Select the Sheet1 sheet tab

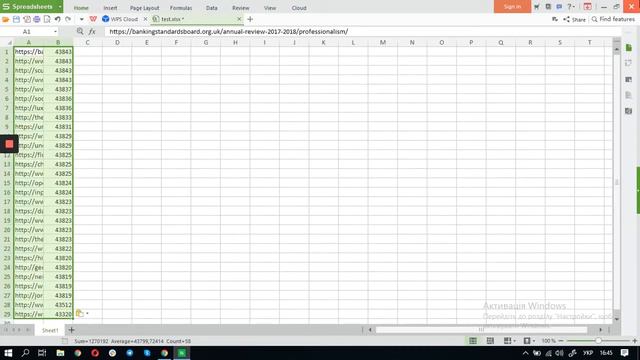click(x=50, y=330)
